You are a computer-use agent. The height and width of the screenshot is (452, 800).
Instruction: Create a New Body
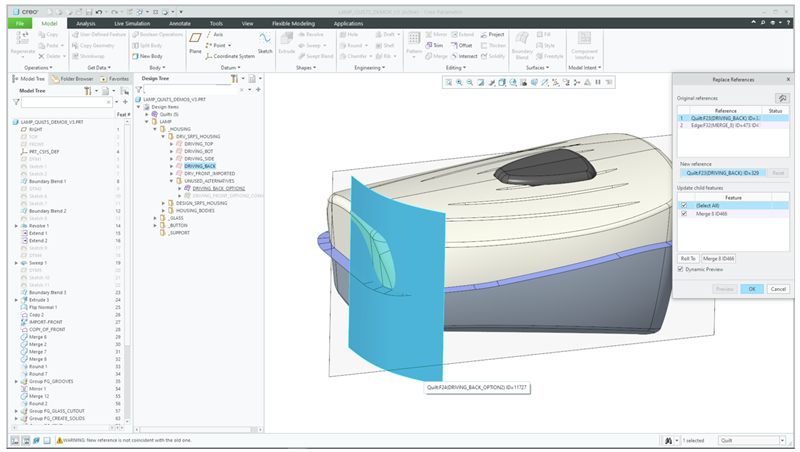pos(149,56)
